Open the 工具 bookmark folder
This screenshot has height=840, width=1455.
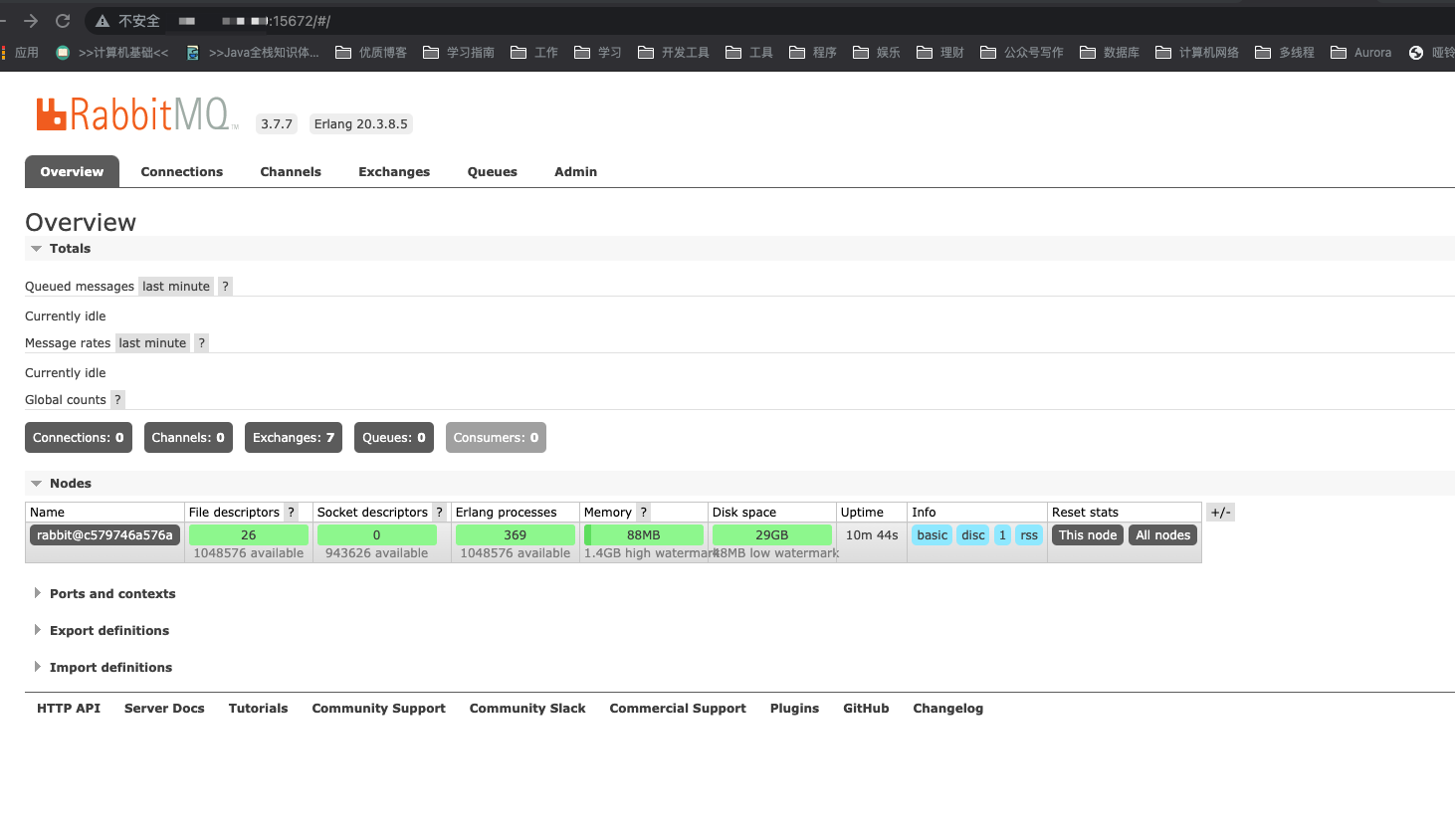[x=749, y=53]
